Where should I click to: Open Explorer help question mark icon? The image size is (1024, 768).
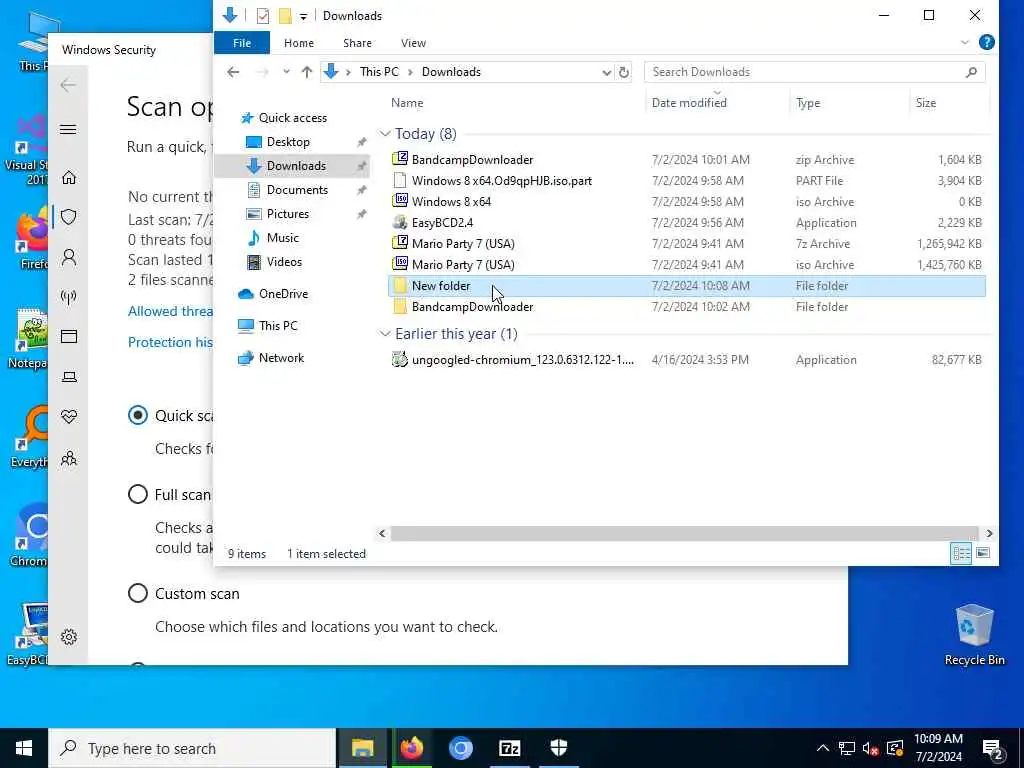click(987, 42)
